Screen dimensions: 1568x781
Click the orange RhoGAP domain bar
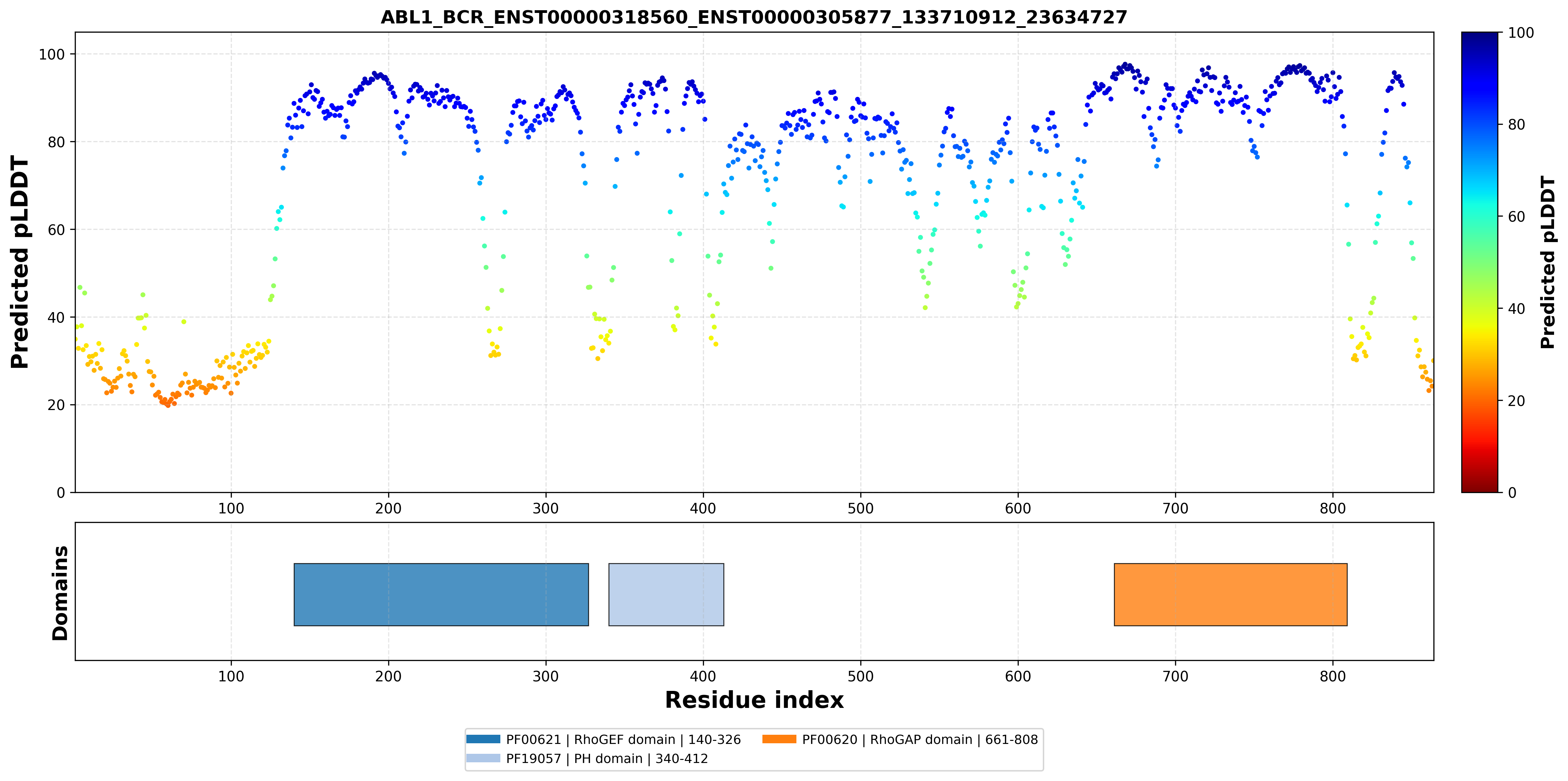(1230, 594)
